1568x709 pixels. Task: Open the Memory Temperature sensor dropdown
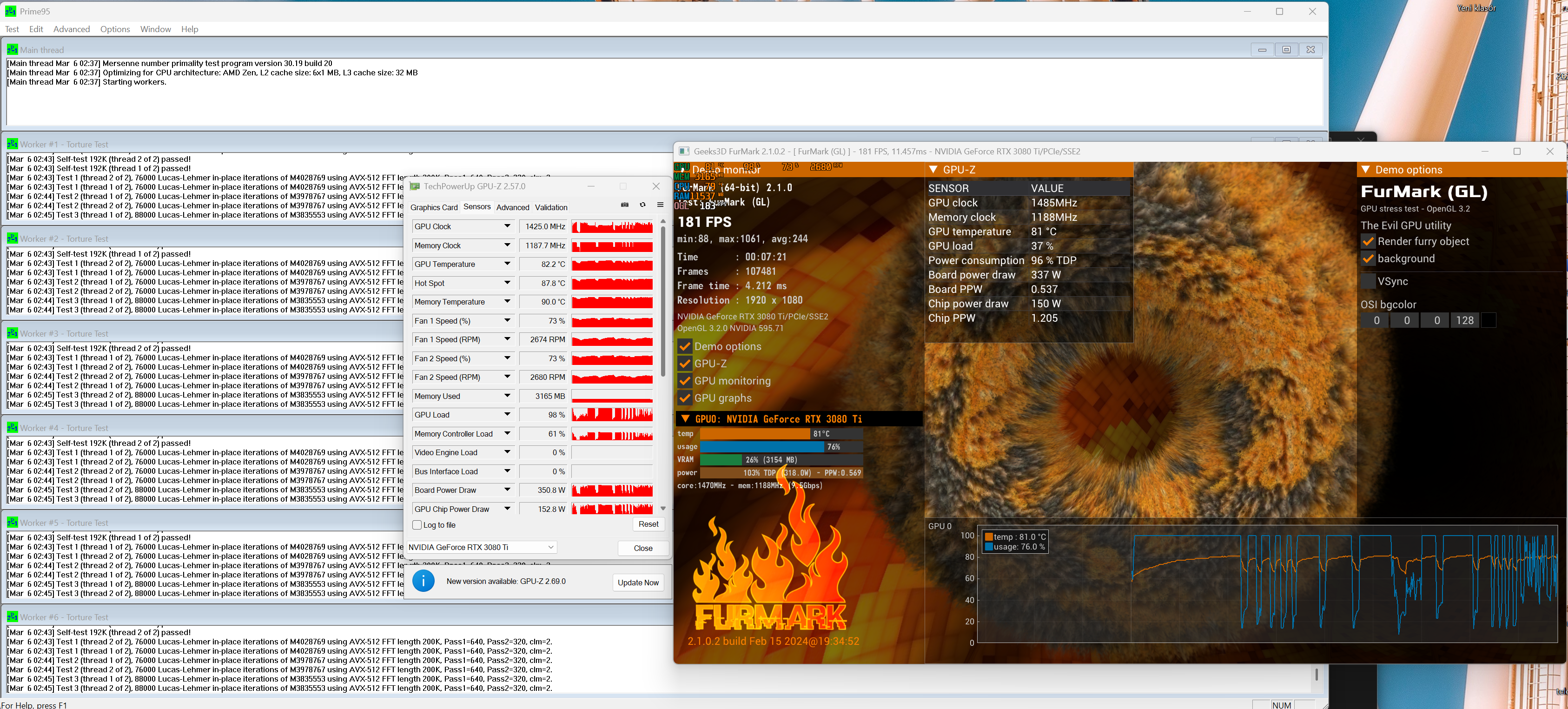click(x=507, y=302)
